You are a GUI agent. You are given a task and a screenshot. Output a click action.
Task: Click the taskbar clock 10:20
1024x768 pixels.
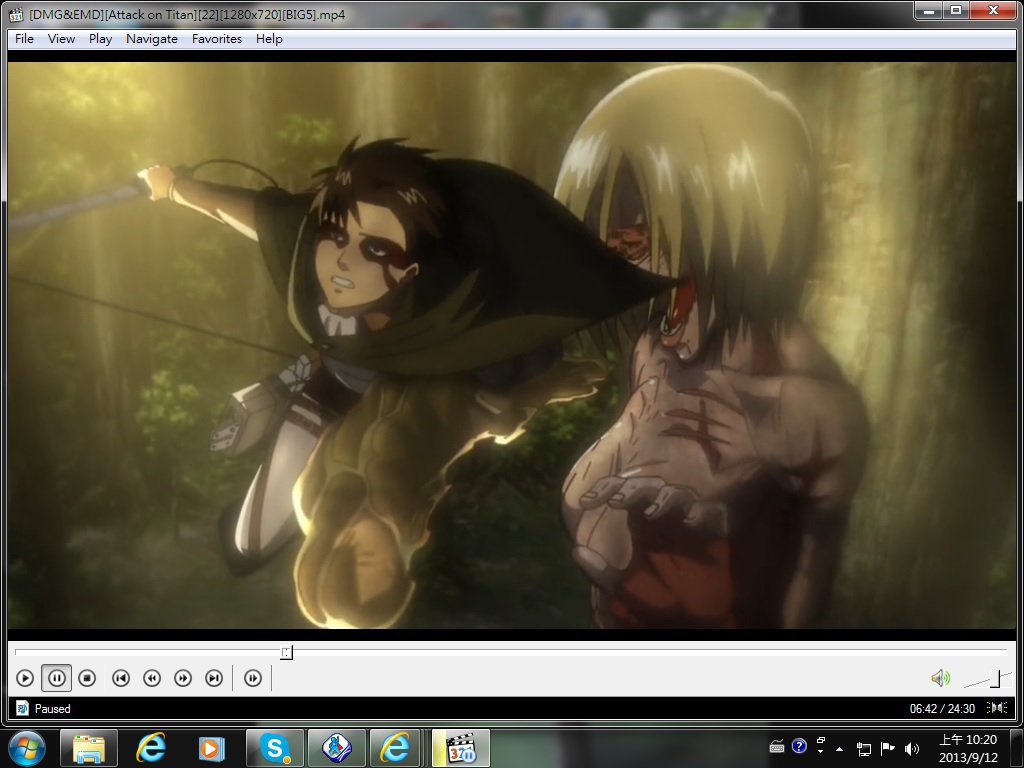968,748
